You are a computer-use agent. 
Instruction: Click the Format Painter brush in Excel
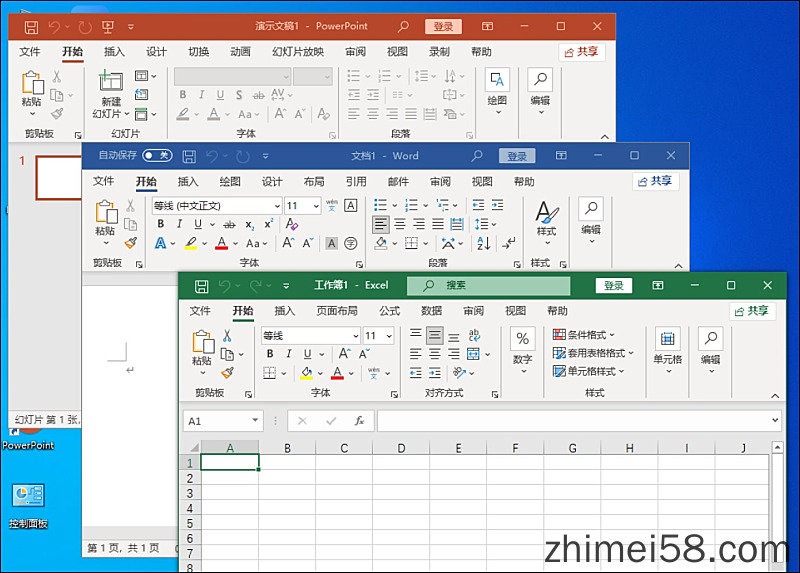pyautogui.click(x=227, y=373)
